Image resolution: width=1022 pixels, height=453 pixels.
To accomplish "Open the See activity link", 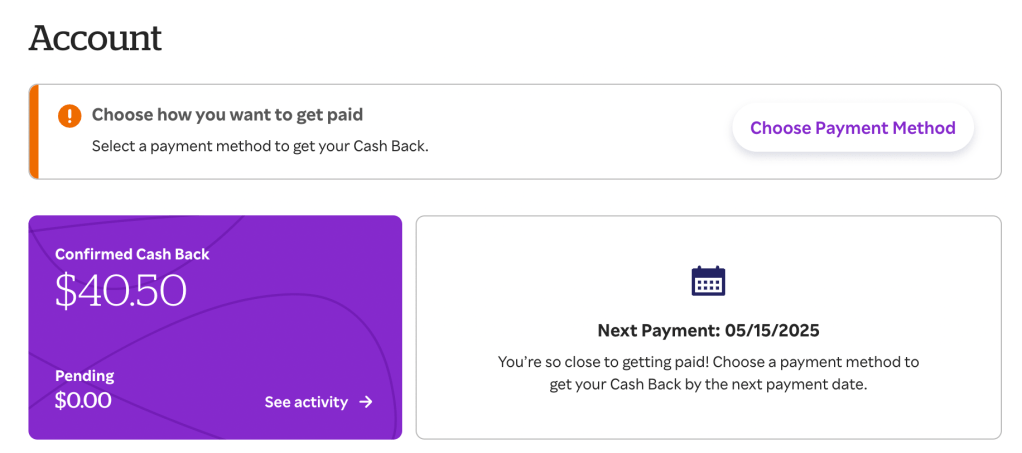I will coord(306,402).
